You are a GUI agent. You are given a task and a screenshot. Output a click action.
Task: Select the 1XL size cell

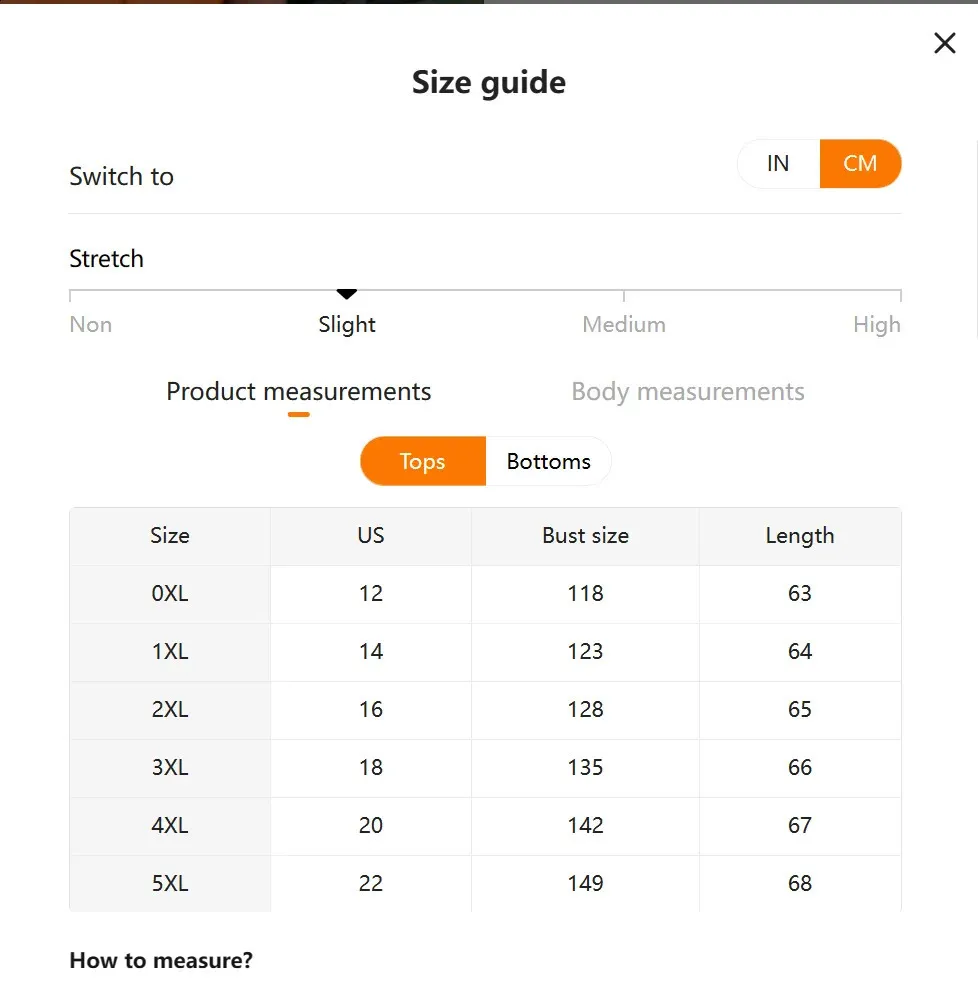[170, 651]
